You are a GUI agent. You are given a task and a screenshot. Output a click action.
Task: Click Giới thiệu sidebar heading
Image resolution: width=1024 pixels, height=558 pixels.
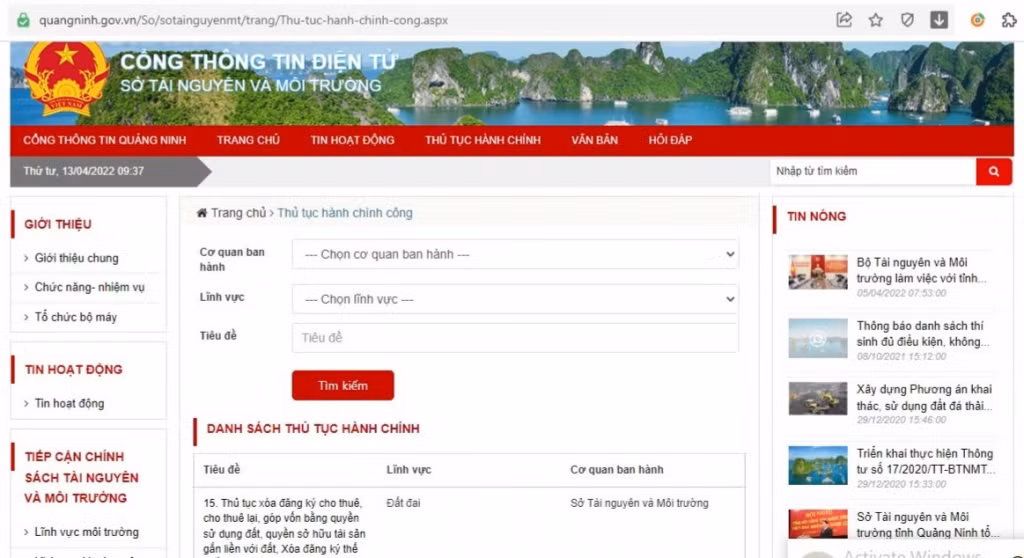pos(57,224)
